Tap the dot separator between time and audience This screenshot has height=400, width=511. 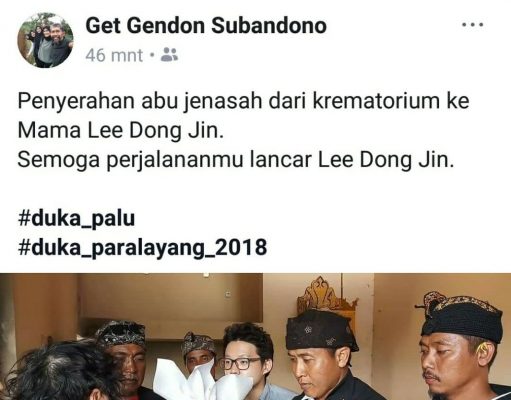(x=152, y=55)
